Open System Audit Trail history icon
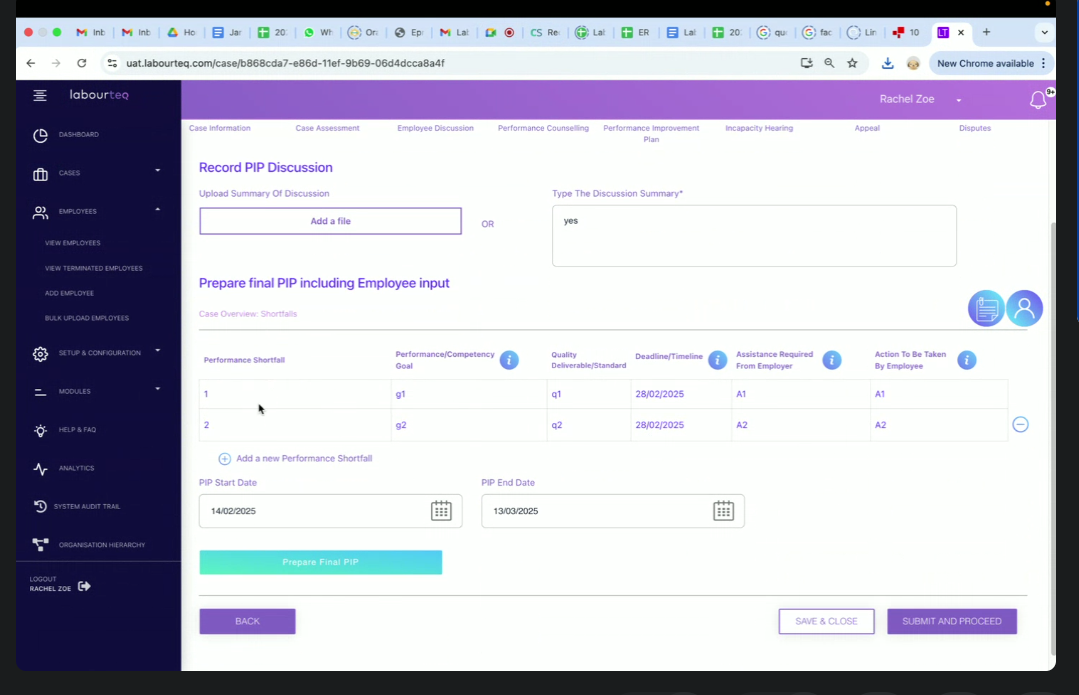1079x695 pixels. click(41, 506)
